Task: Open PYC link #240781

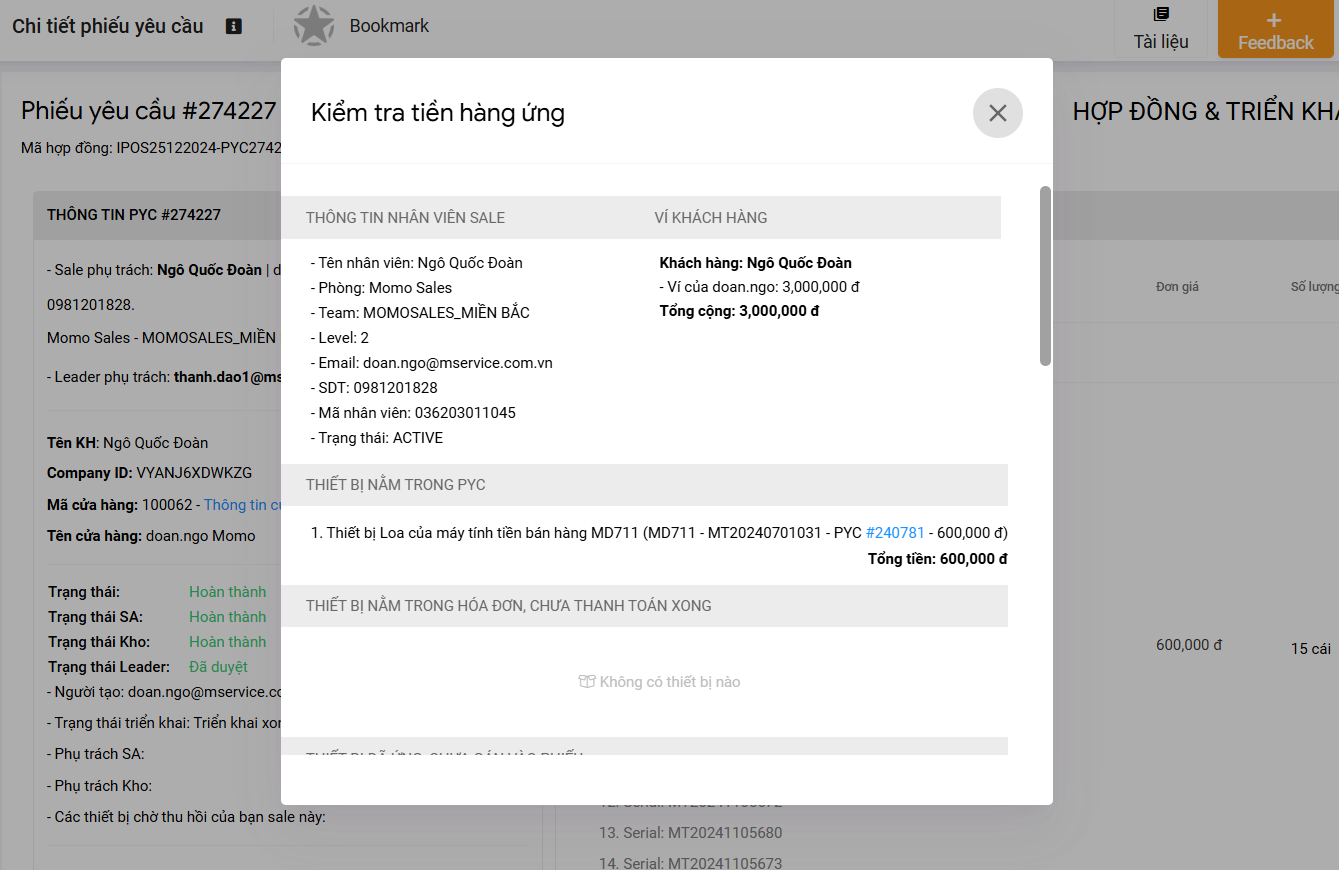Action: pyautogui.click(x=895, y=533)
